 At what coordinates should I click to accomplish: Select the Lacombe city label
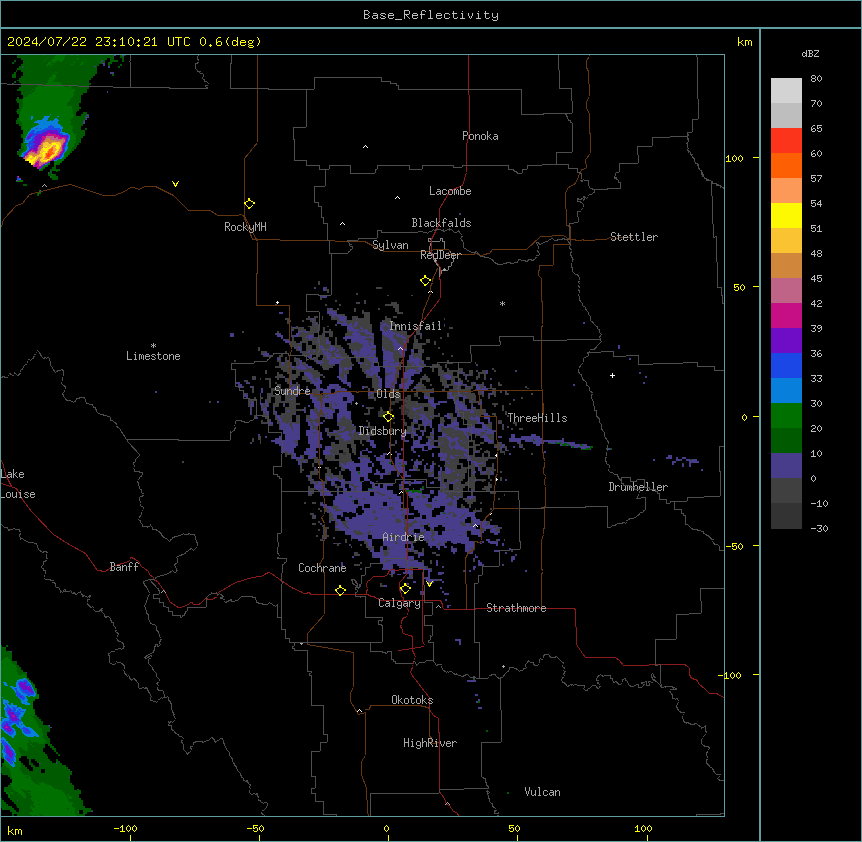pos(450,191)
